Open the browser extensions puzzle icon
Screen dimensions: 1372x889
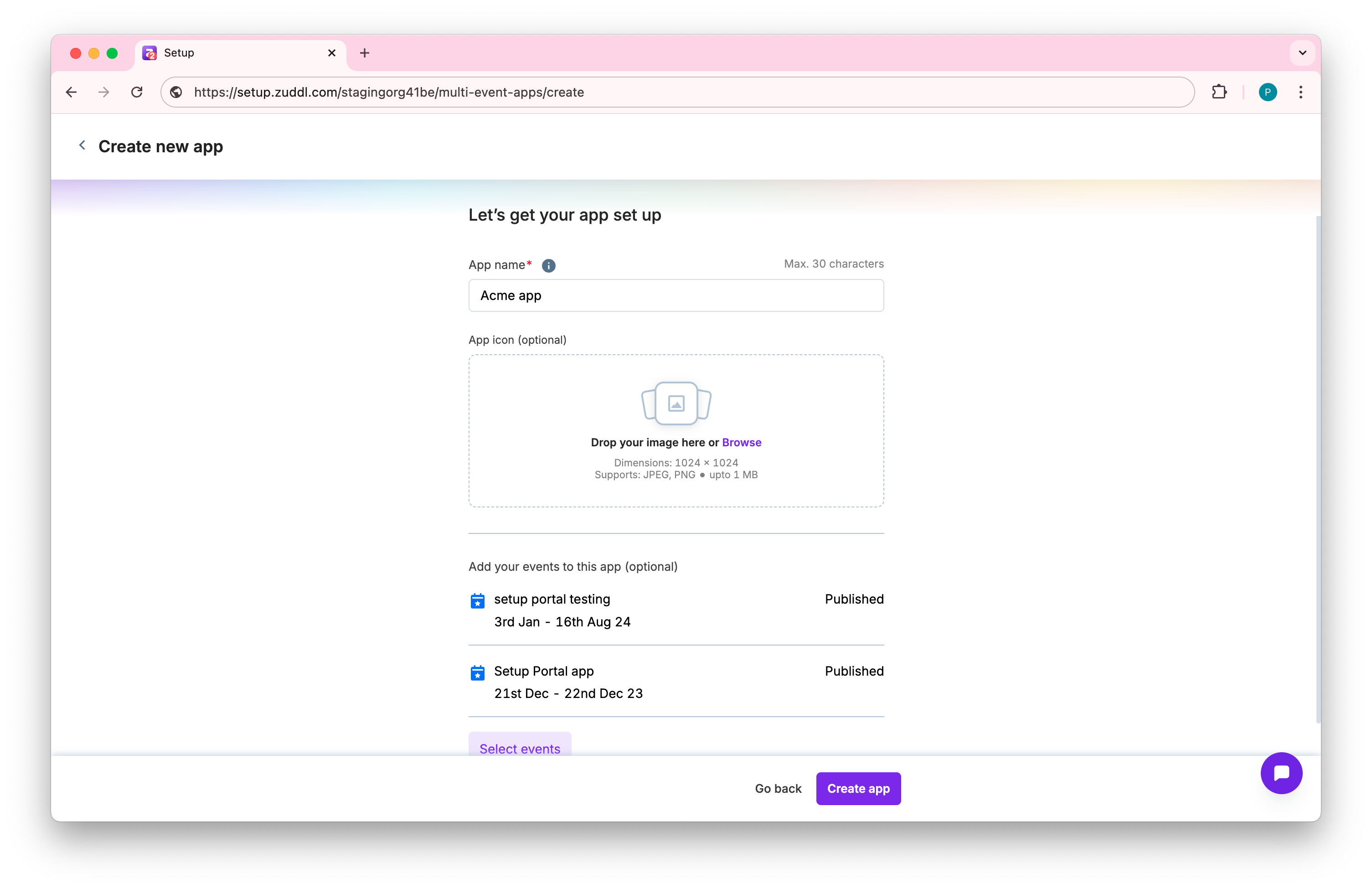coord(1219,92)
